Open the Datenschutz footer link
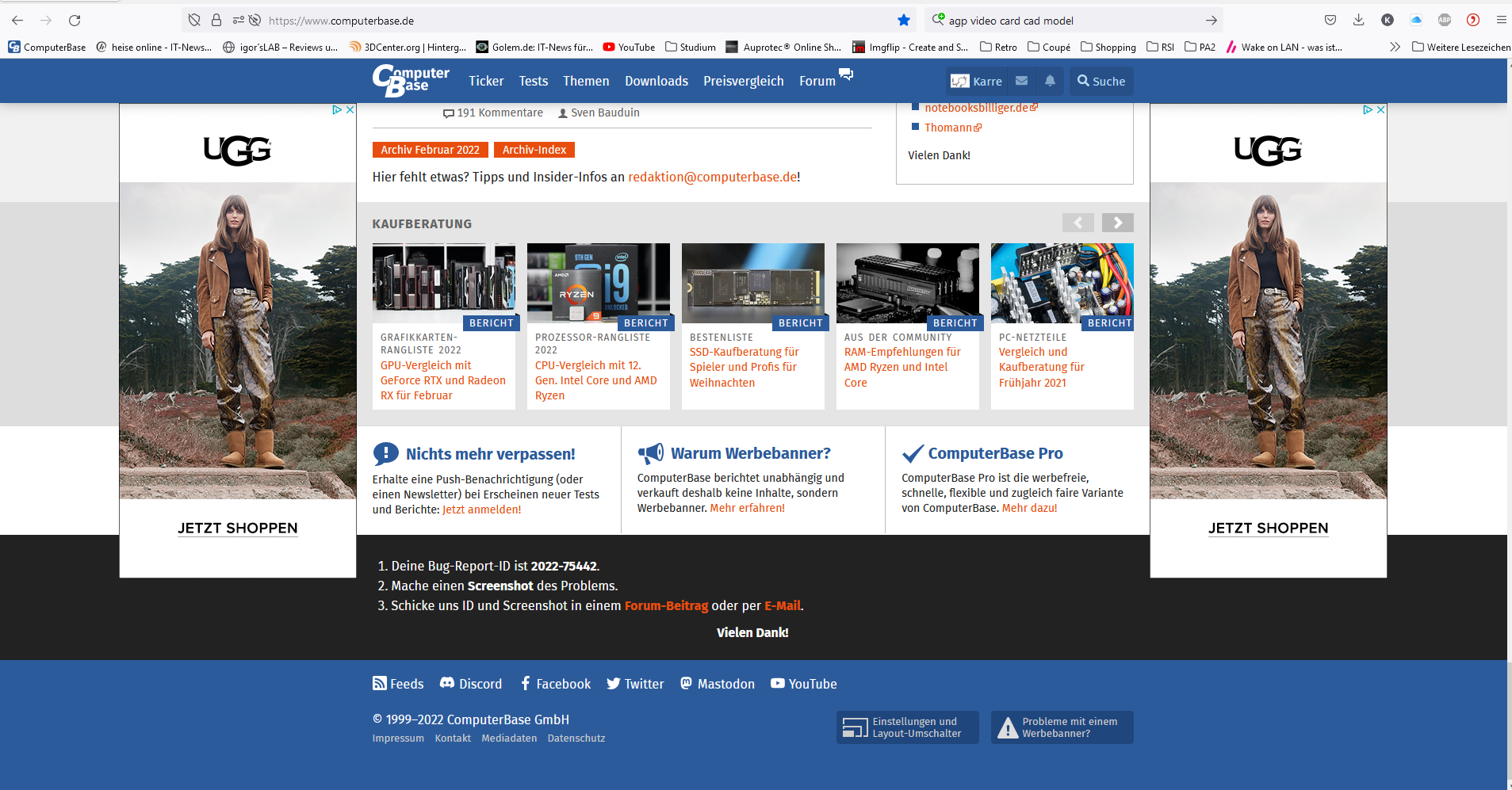The image size is (1512, 790). (576, 738)
